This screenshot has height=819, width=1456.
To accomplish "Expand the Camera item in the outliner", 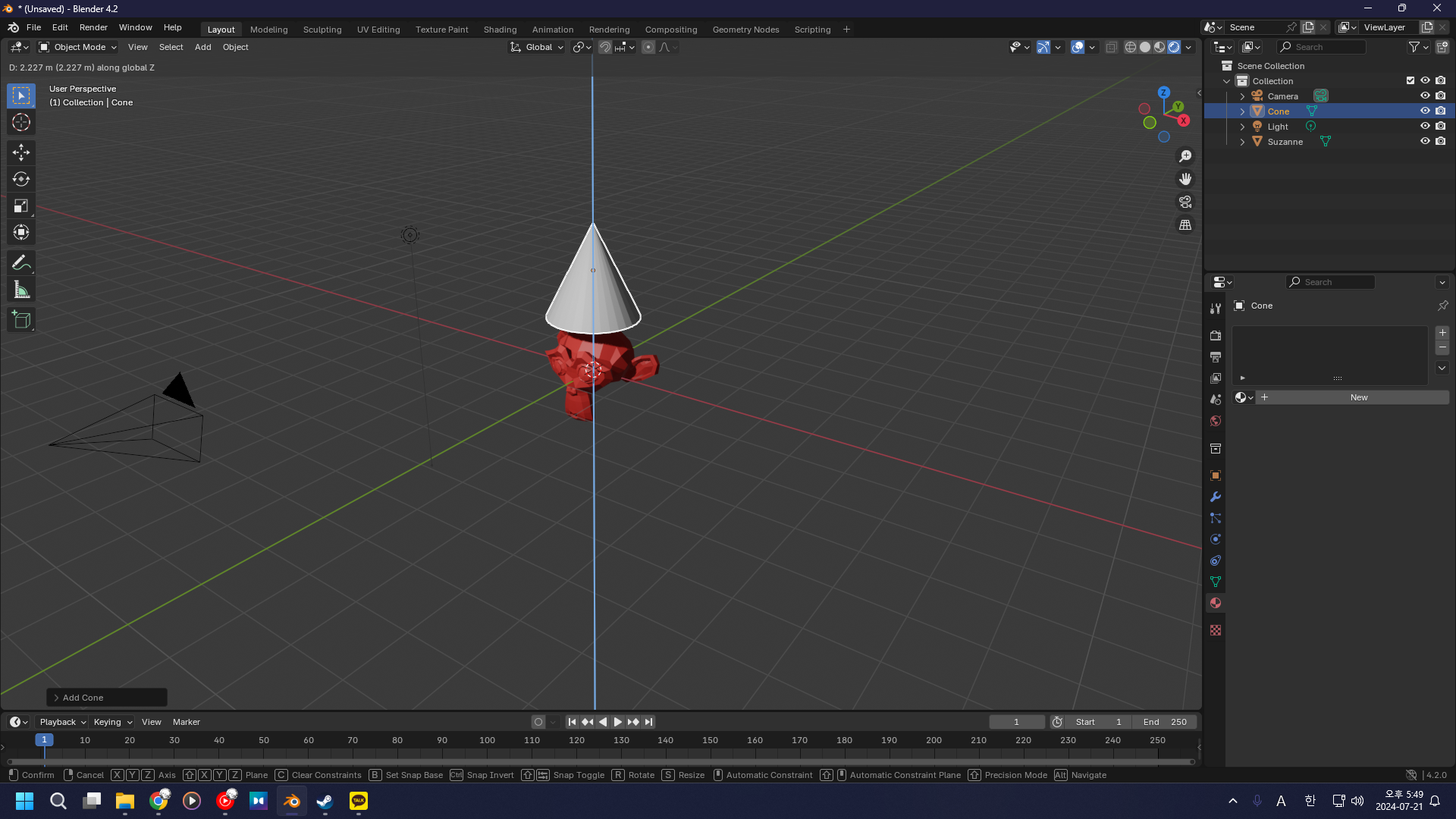I will pyautogui.click(x=1242, y=96).
